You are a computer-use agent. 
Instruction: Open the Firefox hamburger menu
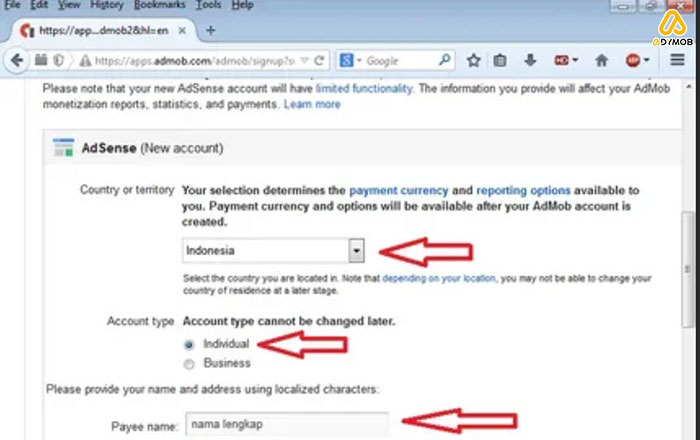[x=677, y=60]
